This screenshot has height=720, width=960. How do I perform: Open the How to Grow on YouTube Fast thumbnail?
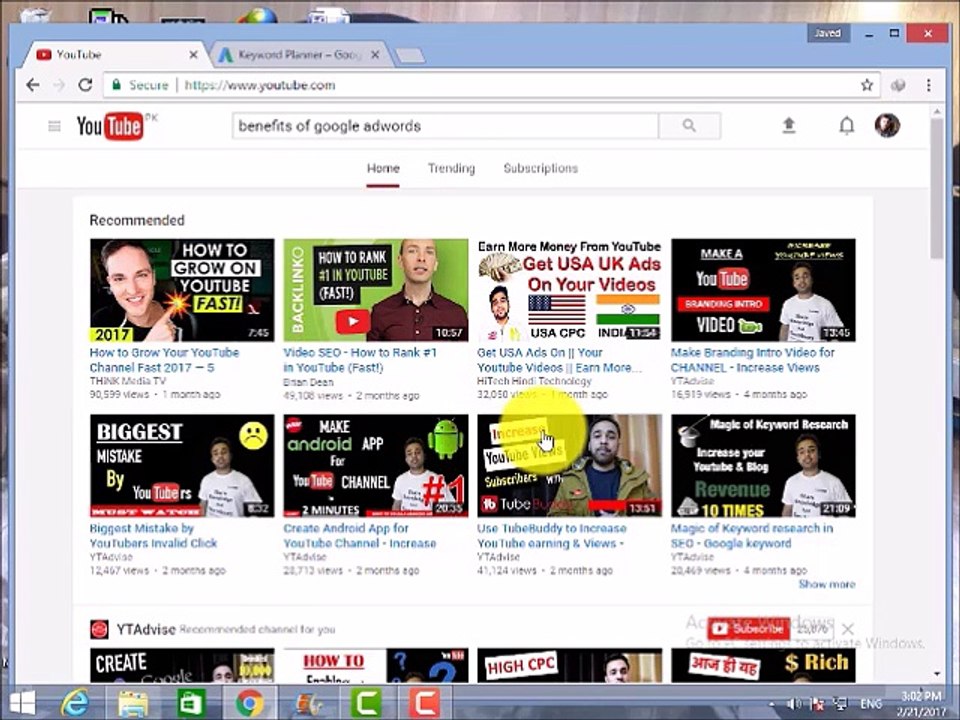click(x=182, y=290)
